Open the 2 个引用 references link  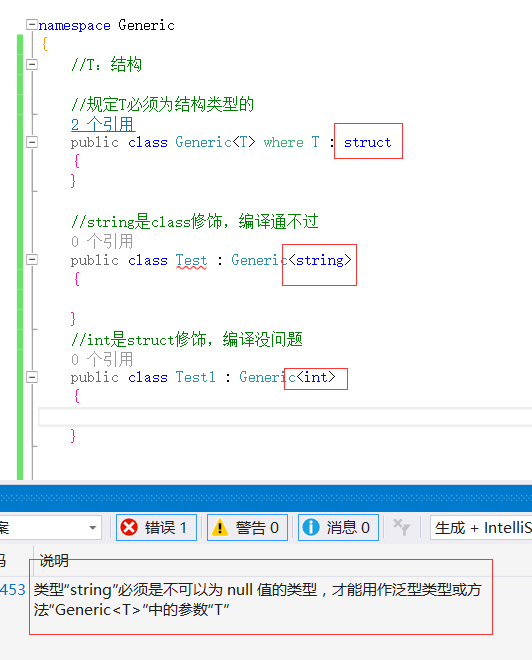(103, 124)
